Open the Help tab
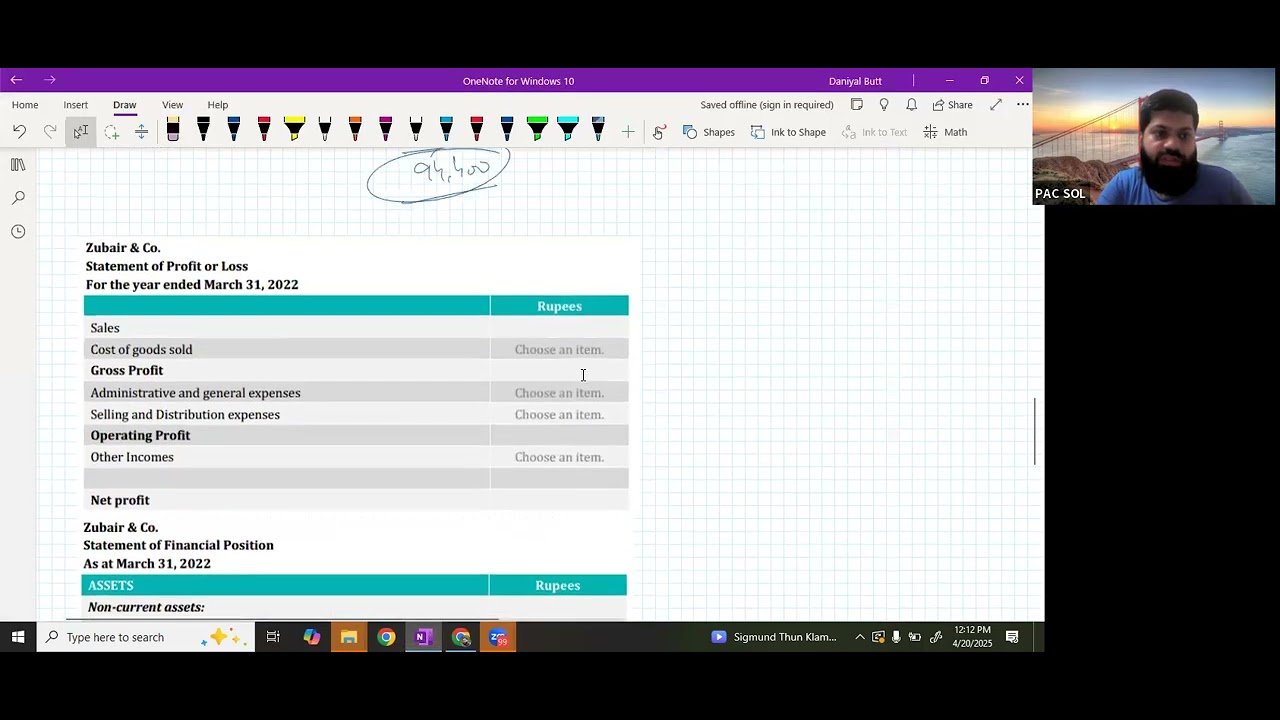1280x720 pixels. (218, 105)
